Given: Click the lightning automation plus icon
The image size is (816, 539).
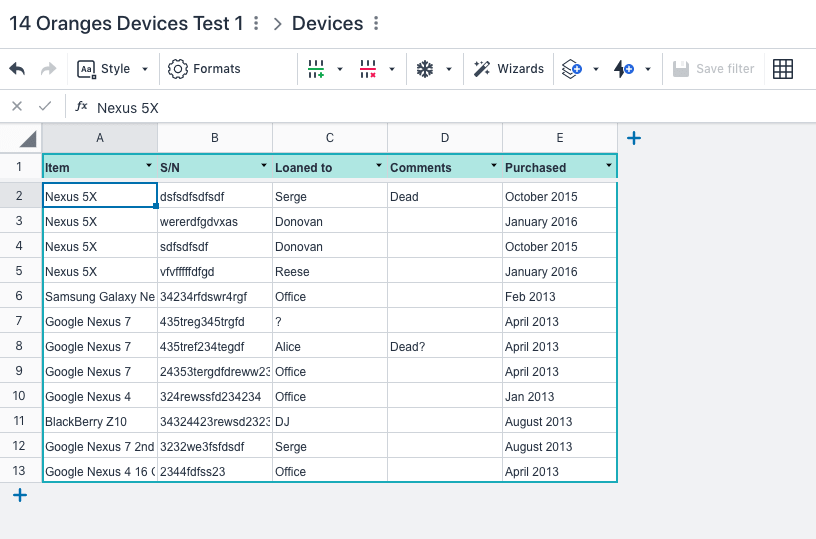Looking at the screenshot, I should [x=624, y=69].
